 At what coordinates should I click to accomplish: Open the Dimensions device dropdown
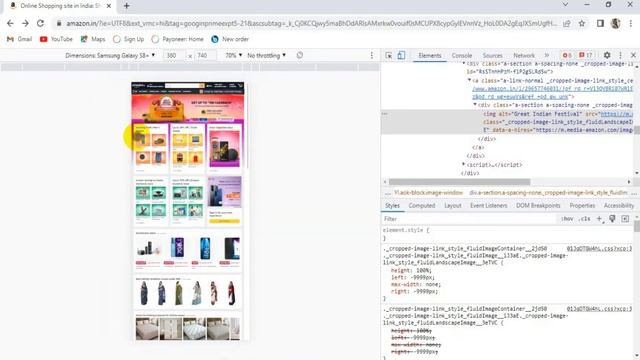tap(110, 55)
